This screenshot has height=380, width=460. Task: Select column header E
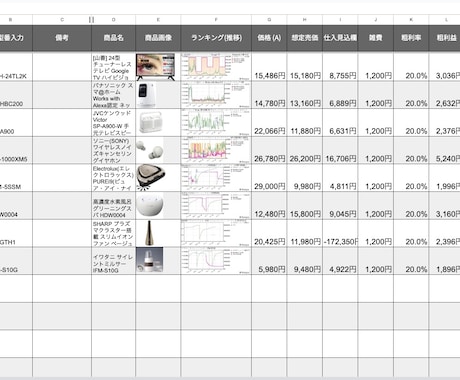[158, 20]
